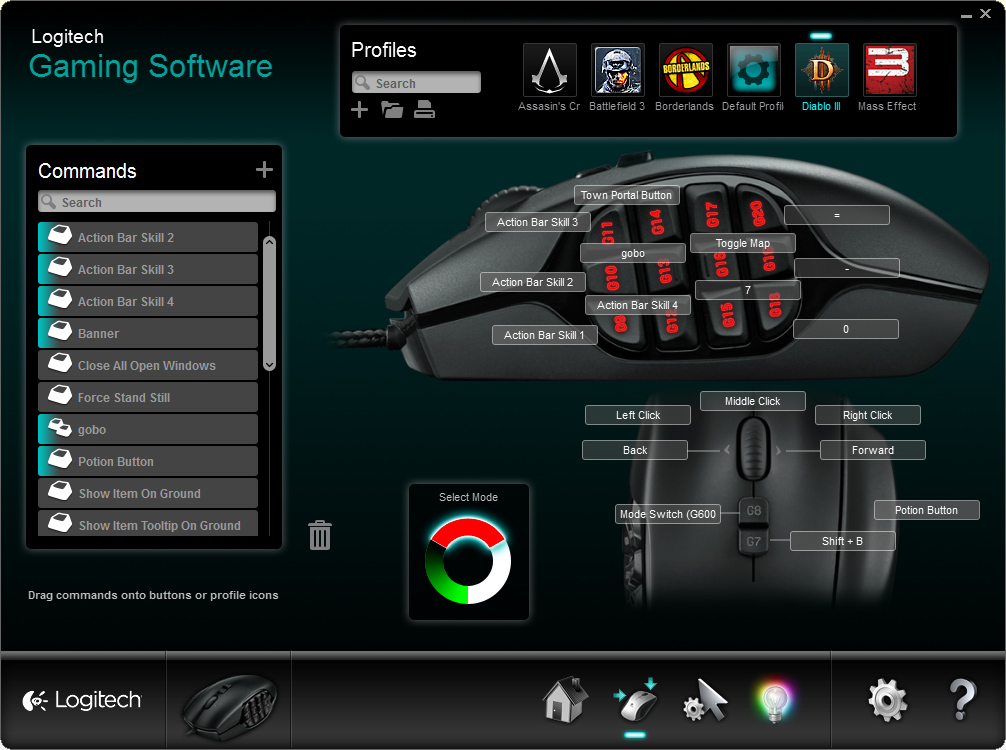Open pointer settings cursor-gear icon
The height and width of the screenshot is (750, 1006).
pos(705,700)
